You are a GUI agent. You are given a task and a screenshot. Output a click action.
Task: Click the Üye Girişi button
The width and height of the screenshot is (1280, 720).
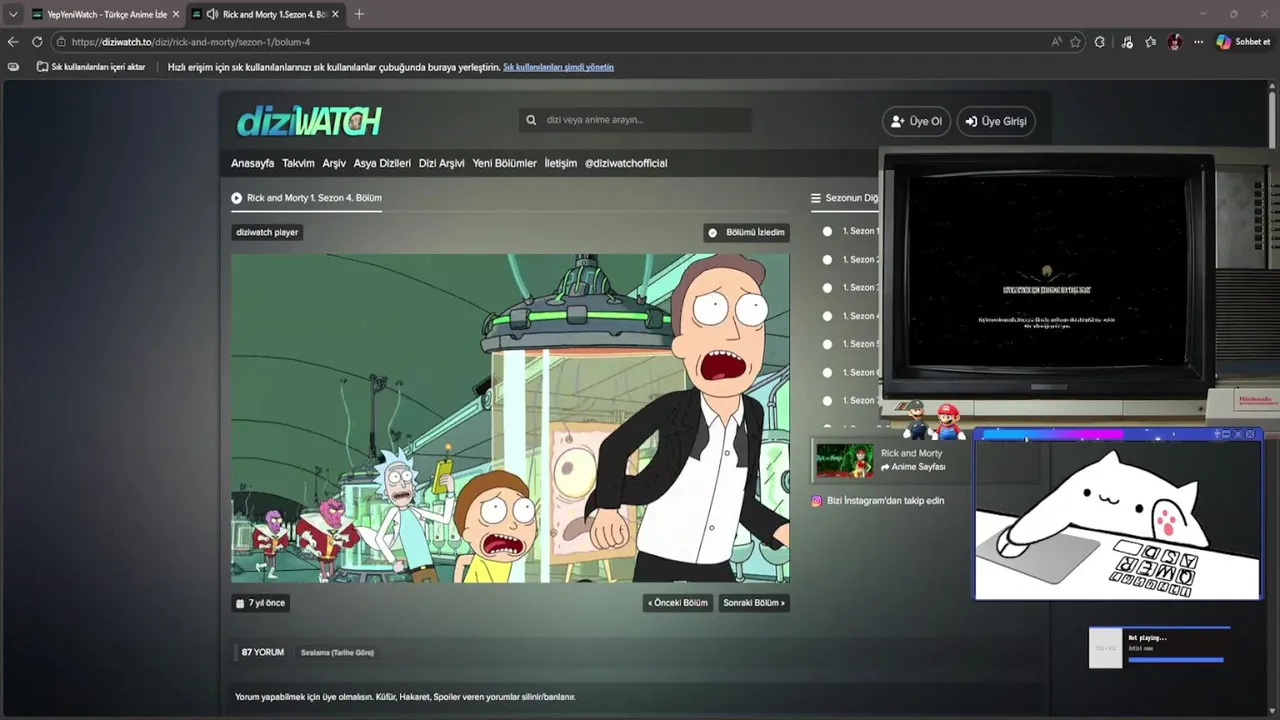coord(995,121)
